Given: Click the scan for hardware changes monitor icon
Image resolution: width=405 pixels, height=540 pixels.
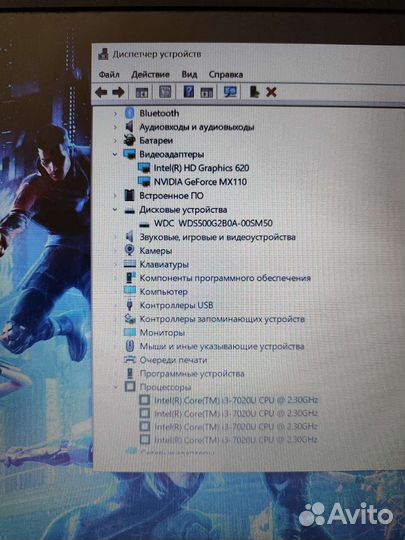Looking at the screenshot, I should (230, 92).
